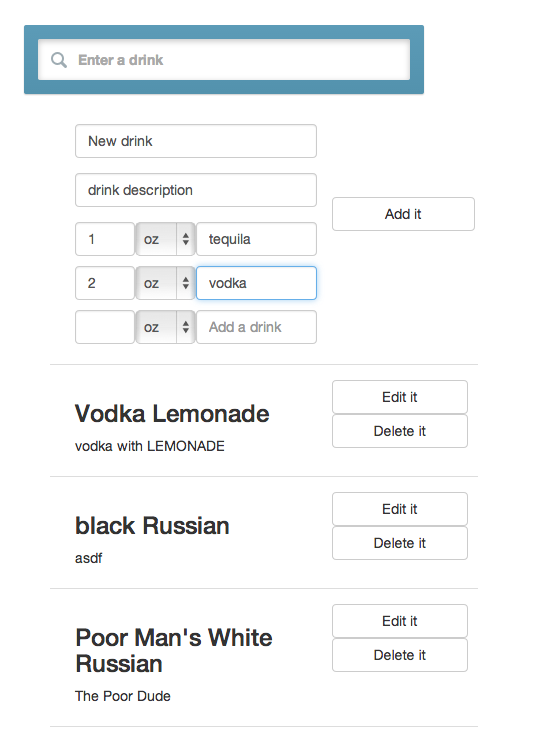Click the quantity field containing 2
This screenshot has width=557, height=732.
point(105,283)
